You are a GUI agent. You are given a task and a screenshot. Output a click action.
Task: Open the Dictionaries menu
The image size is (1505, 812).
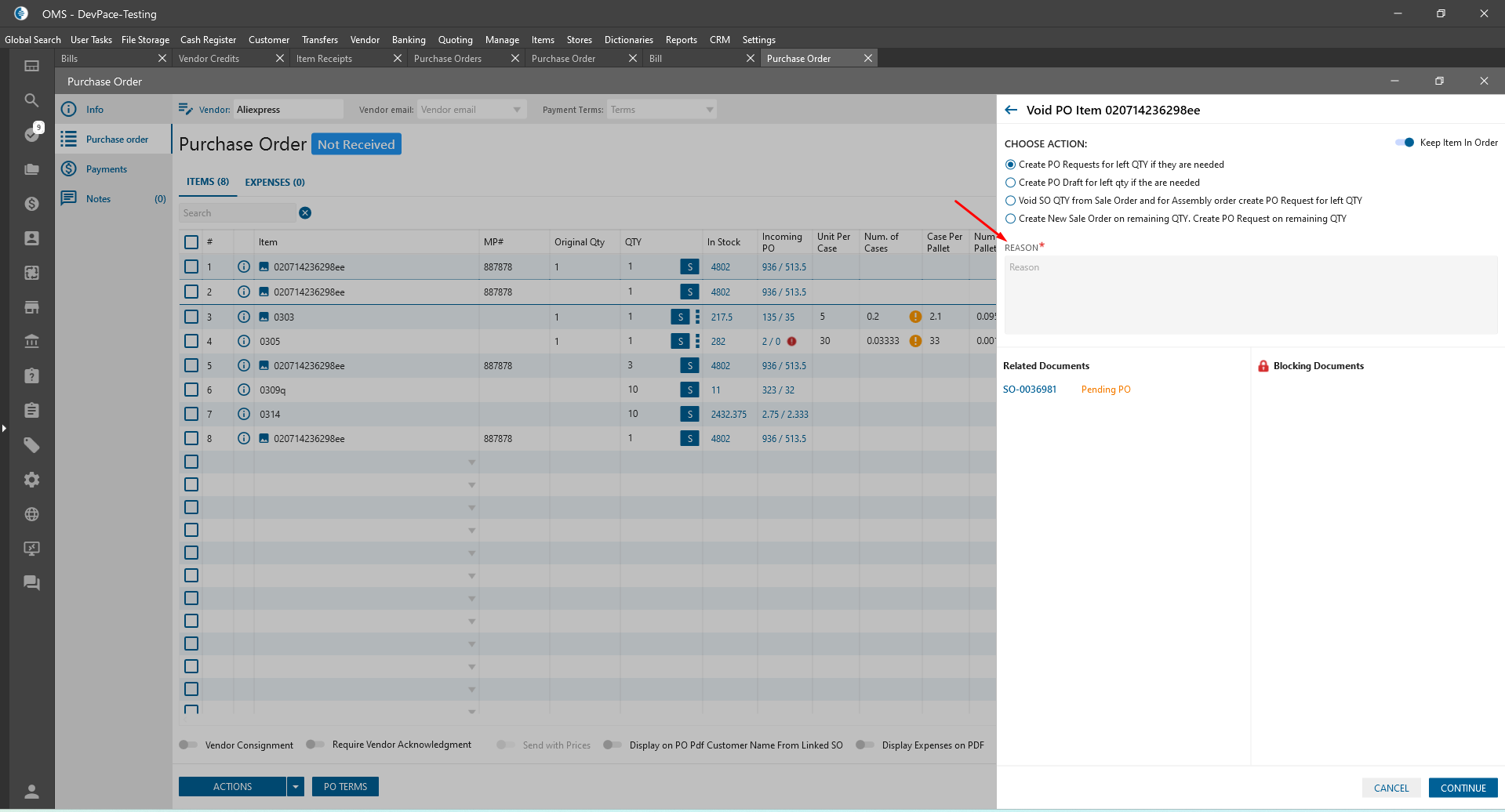tap(629, 40)
